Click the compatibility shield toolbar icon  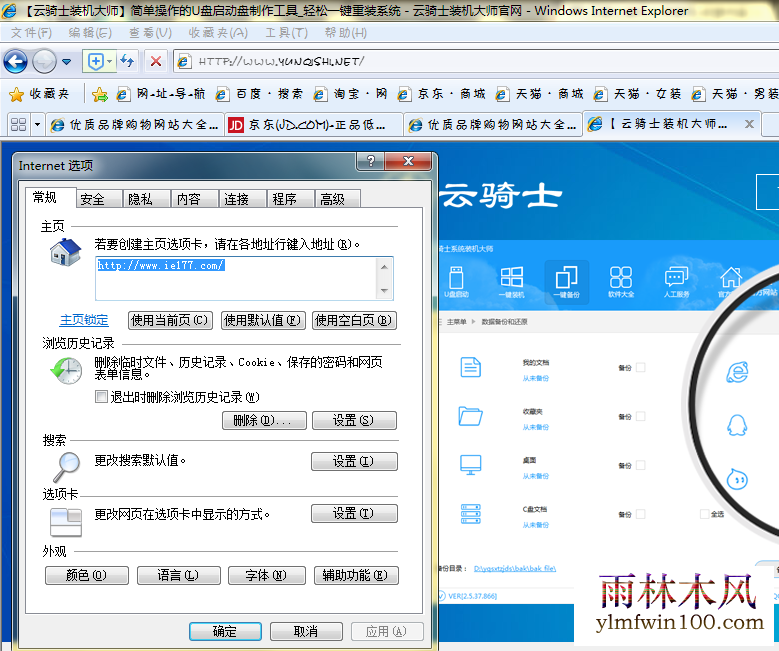point(95,62)
